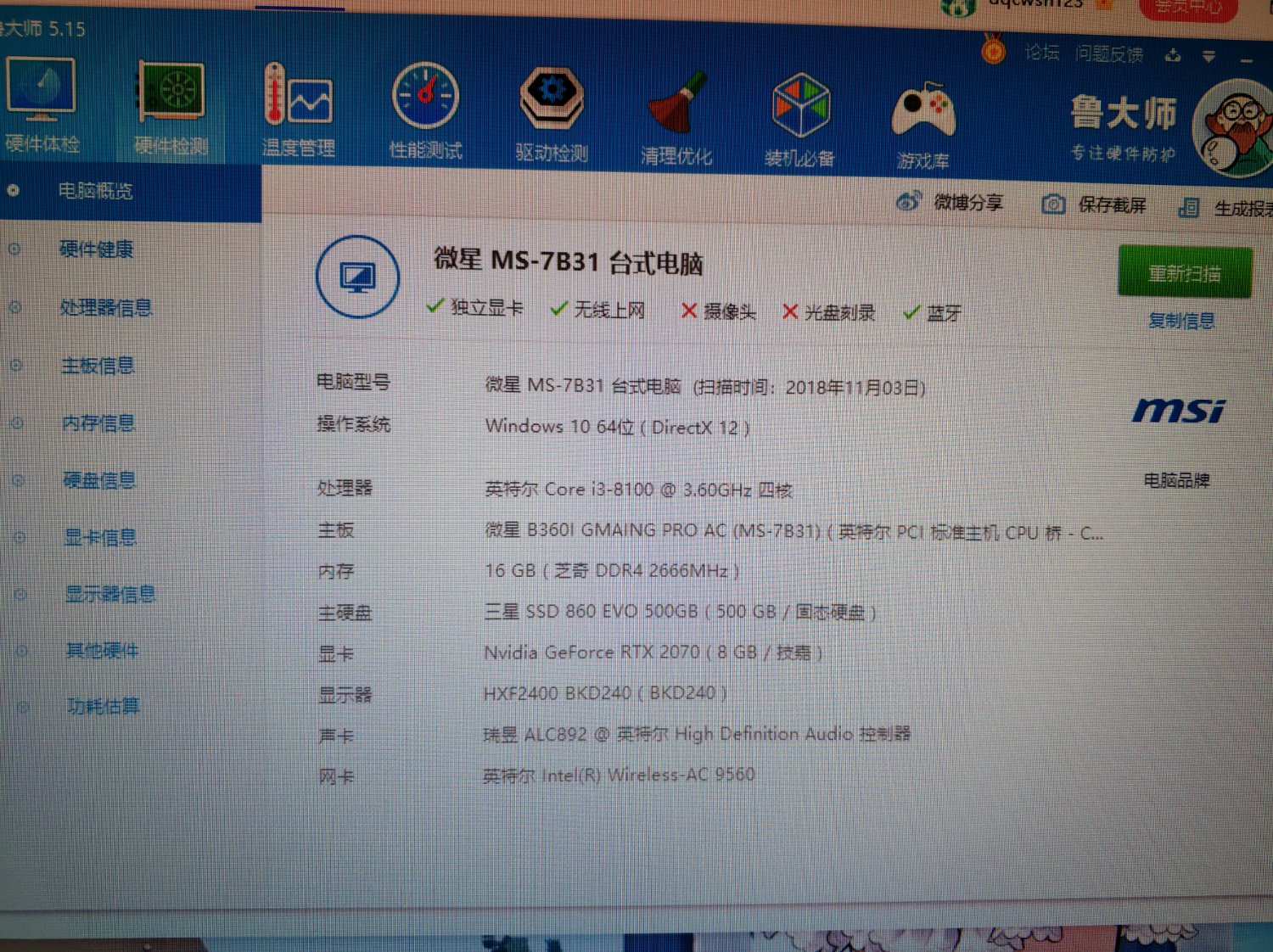
Task: Click the Nvidia GeForce RTX 2070 value
Action: (653, 652)
